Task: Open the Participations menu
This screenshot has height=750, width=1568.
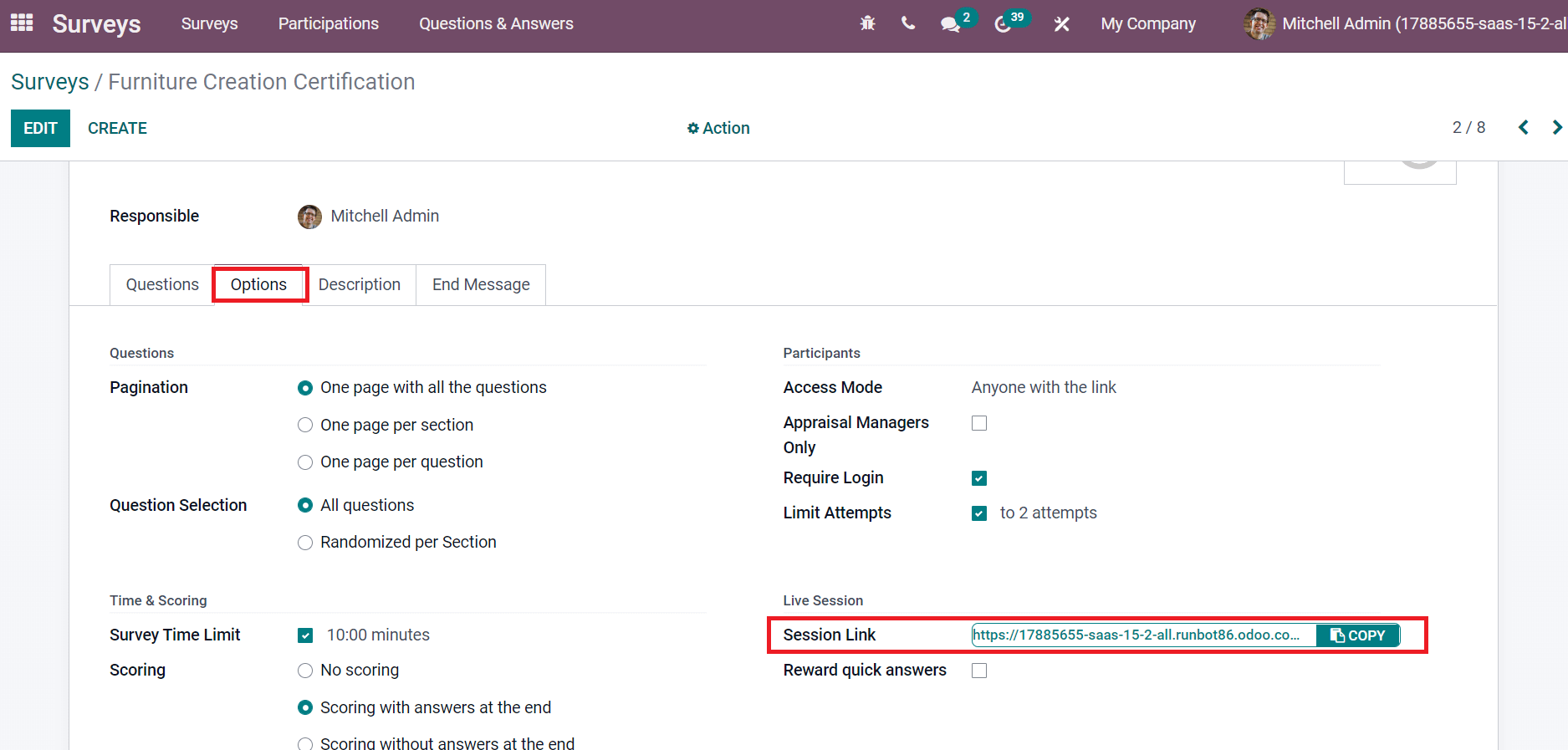Action: coord(329,24)
